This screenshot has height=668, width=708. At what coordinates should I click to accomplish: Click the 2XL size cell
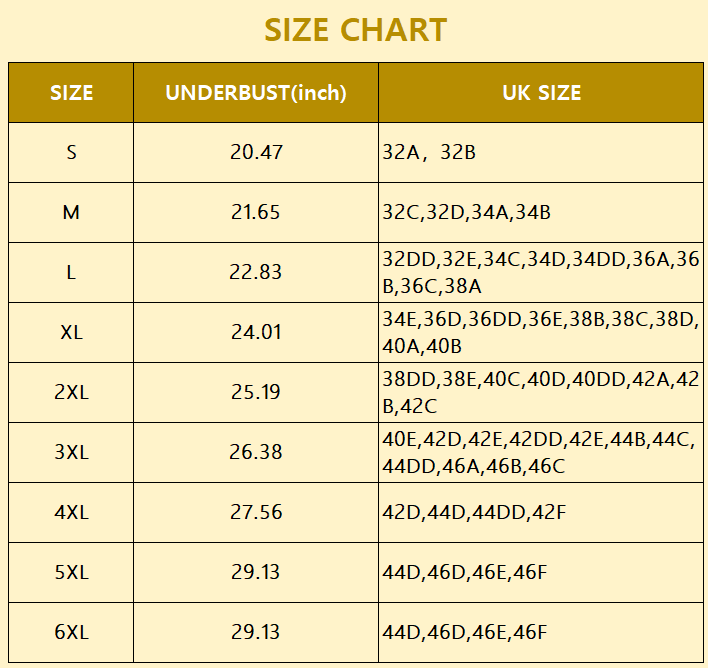pyautogui.click(x=71, y=392)
